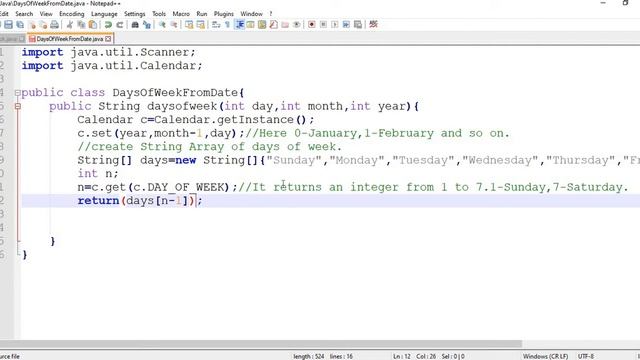The height and width of the screenshot is (360, 640).
Task: Click the 'c.set(year,month-1,day);' statement
Action: [161, 133]
